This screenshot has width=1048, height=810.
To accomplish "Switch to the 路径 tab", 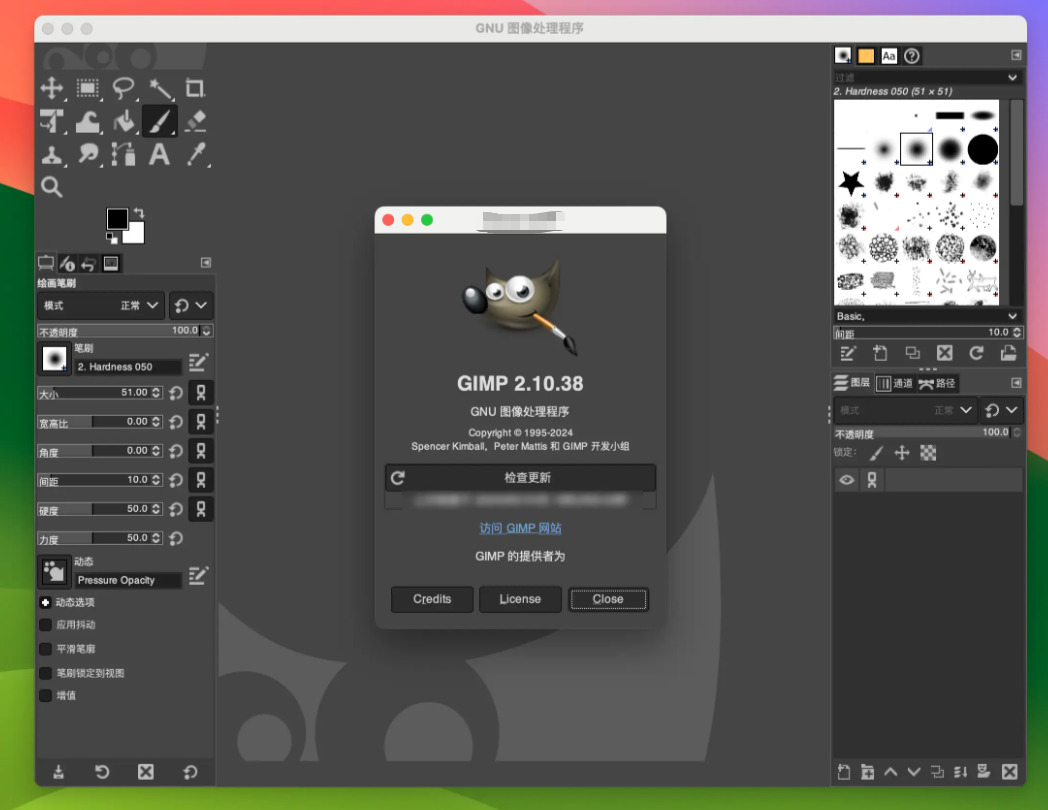I will pos(937,383).
